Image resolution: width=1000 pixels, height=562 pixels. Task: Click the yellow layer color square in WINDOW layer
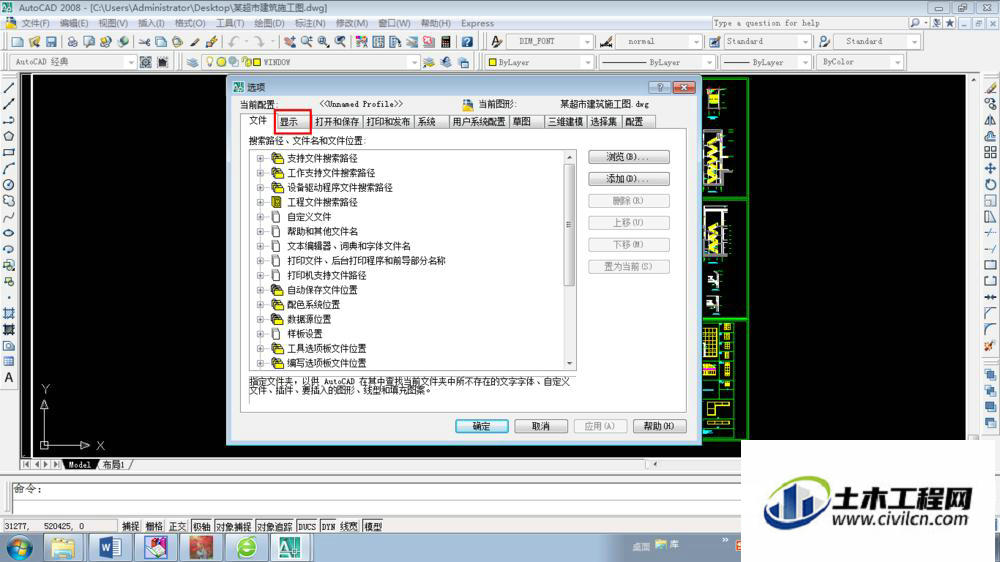point(257,63)
